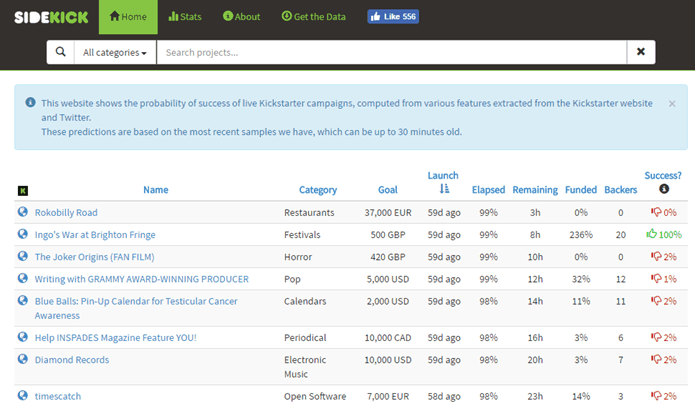
Task: Go to the About page
Action: (x=242, y=17)
